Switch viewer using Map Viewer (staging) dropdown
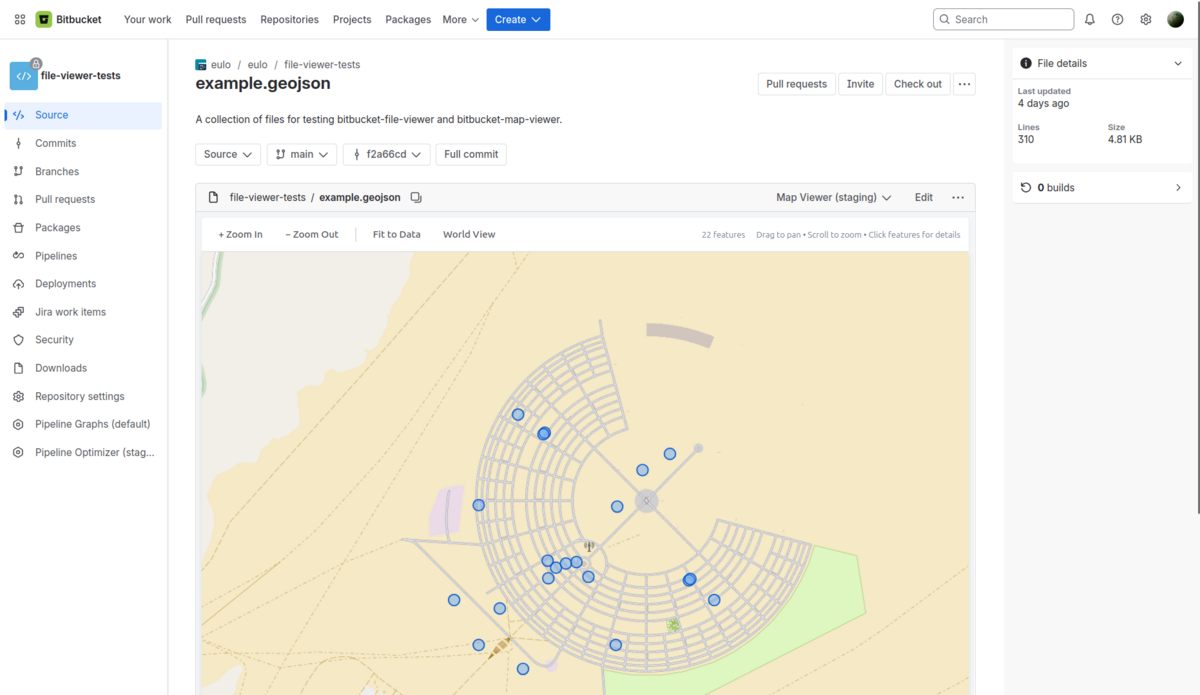The height and width of the screenshot is (695, 1200). click(834, 197)
